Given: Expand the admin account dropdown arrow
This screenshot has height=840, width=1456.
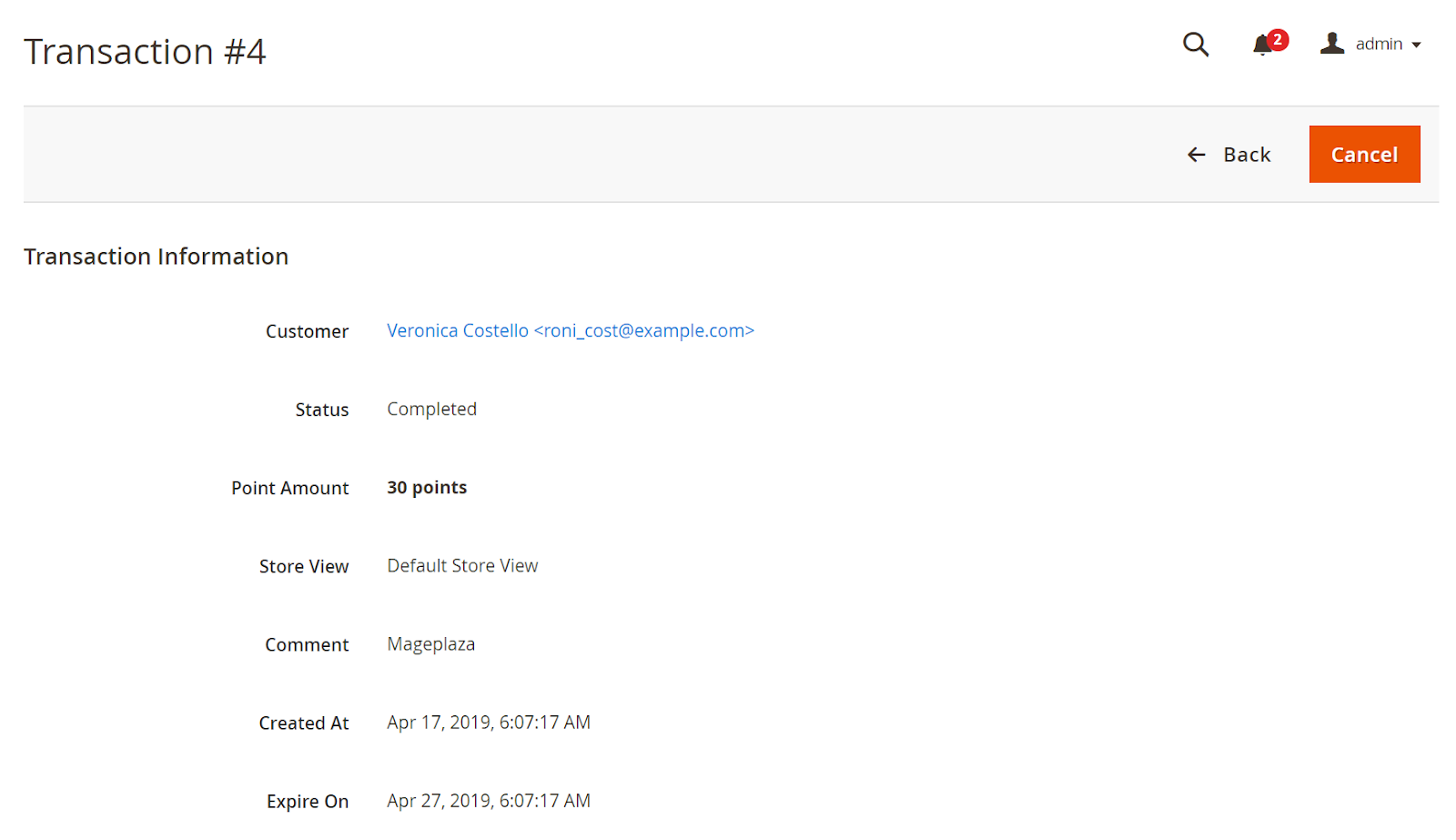Looking at the screenshot, I should point(1416,46).
